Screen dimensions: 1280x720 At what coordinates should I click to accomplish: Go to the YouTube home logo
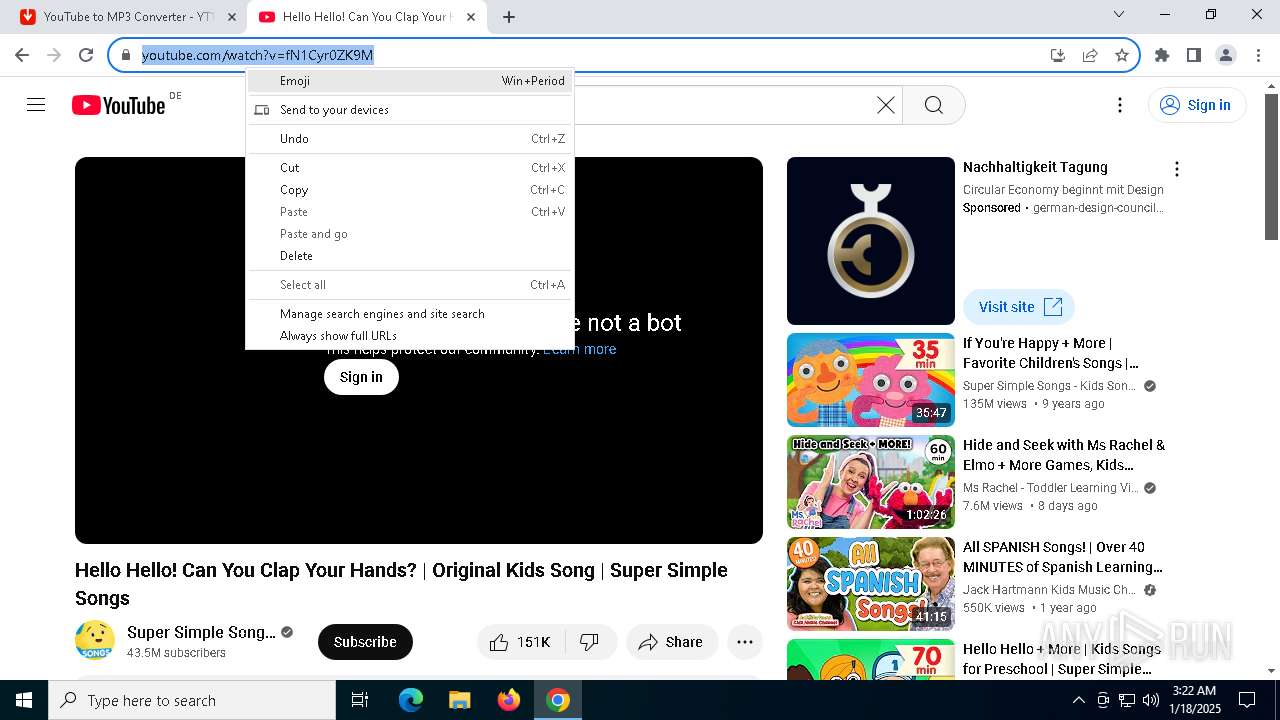pyautogui.click(x=119, y=105)
